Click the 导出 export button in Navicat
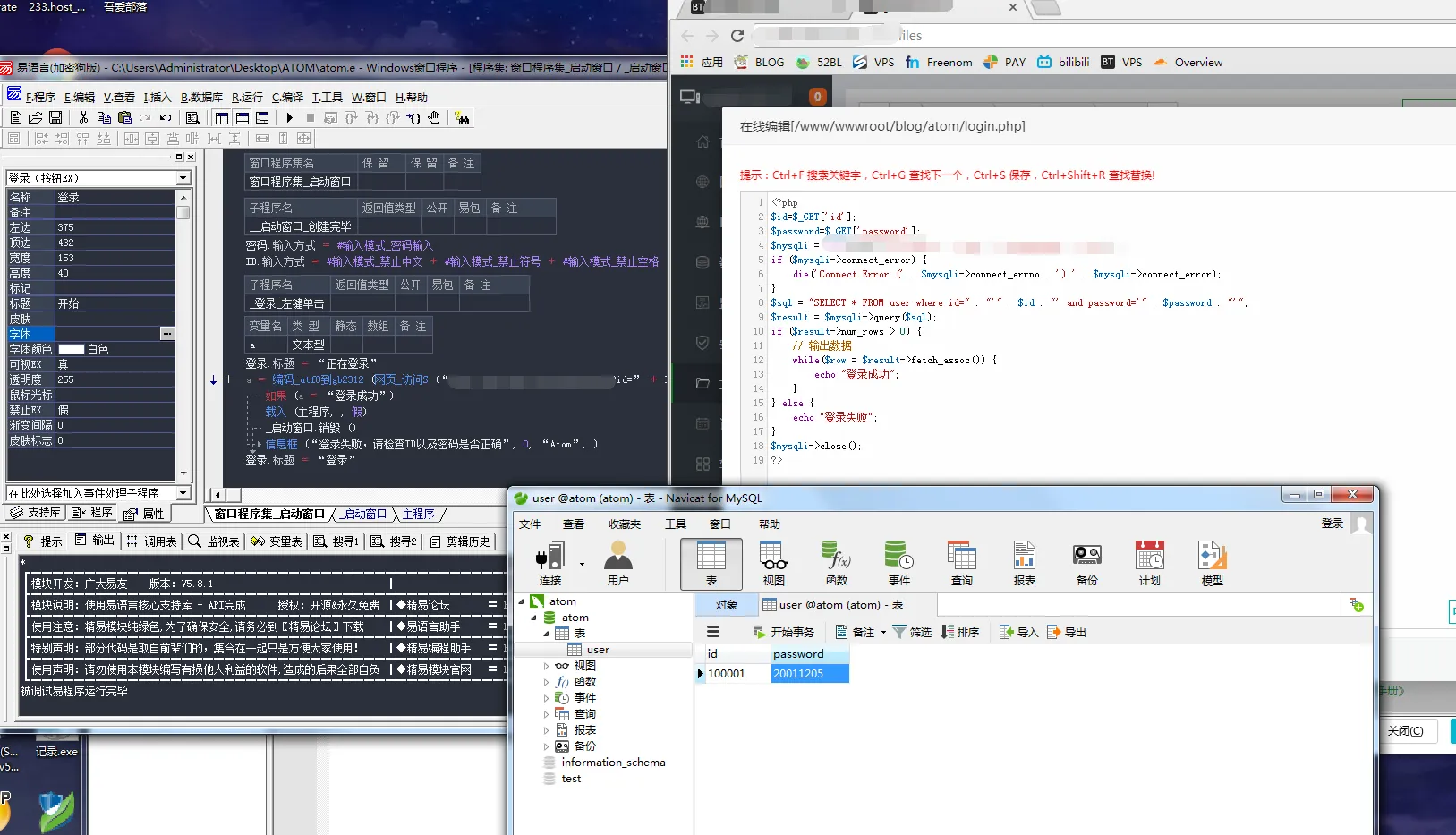Screen dimensions: 1456x835 pos(1067,632)
